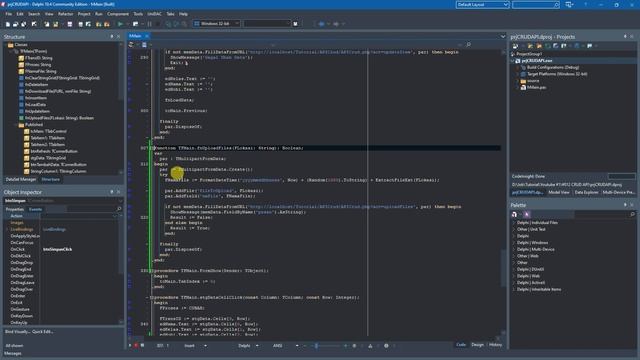Open the Object Inspector component selector dropdown
Viewport: 640px width, 360px height.
[x=120, y=201]
